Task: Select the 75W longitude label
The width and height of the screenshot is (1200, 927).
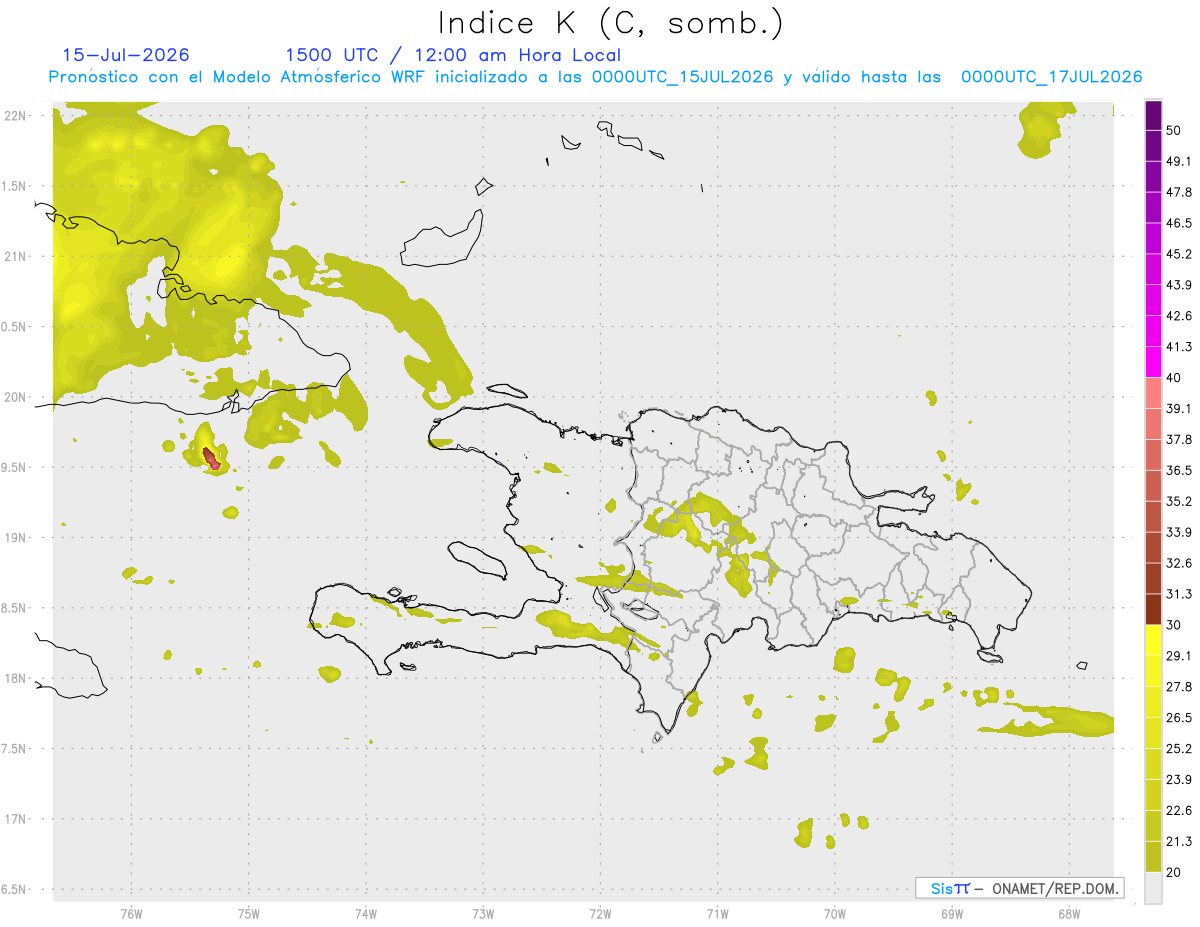Action: [248, 913]
